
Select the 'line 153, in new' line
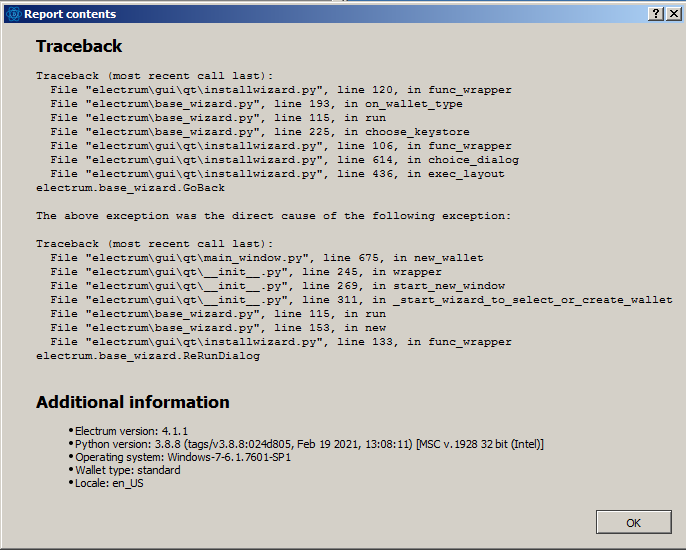(x=218, y=328)
